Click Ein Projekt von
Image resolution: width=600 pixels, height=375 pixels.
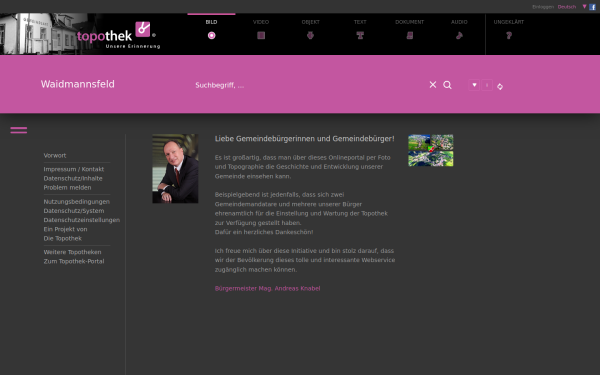(x=65, y=229)
